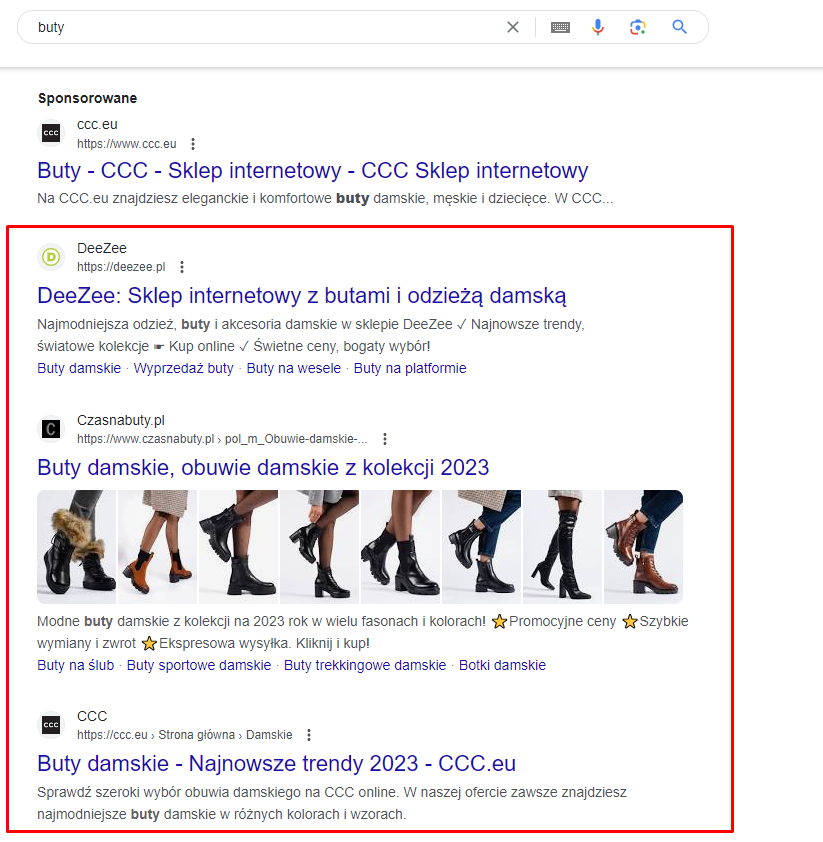823x842 pixels.
Task: Open the 'Buty na ślub' sitelink
Action: click(76, 665)
